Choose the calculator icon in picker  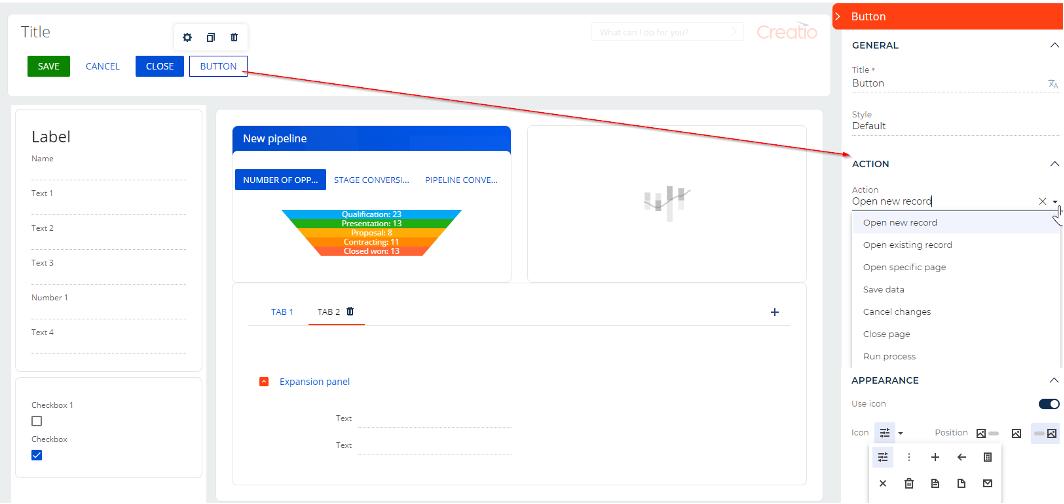pos(987,457)
